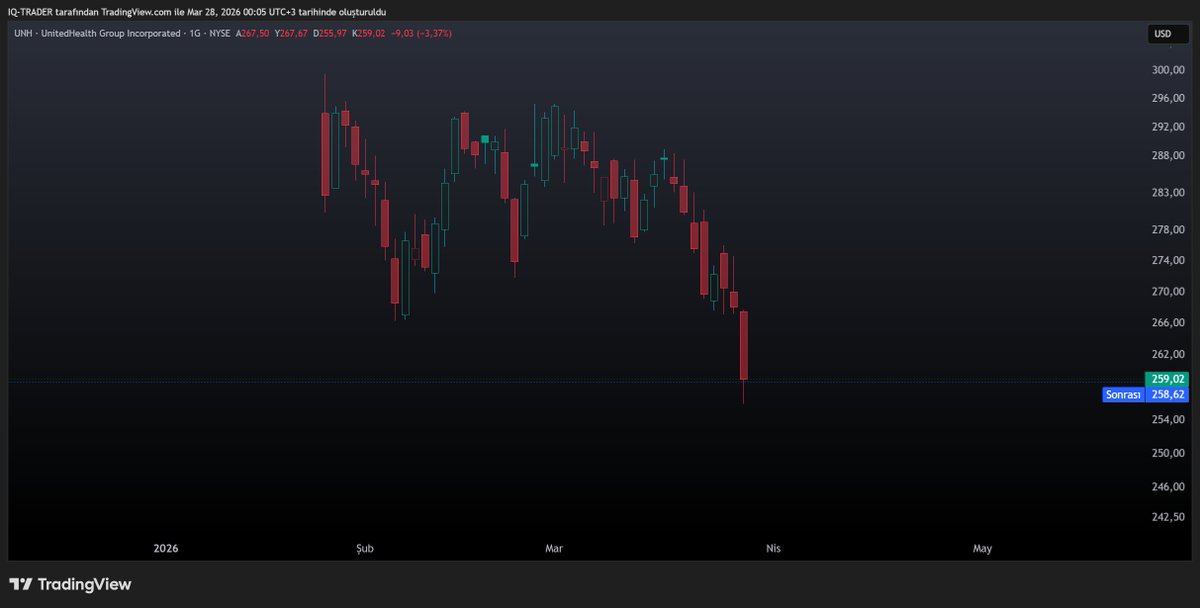Click the May label on the time axis
This screenshot has width=1200, height=608.
982,548
